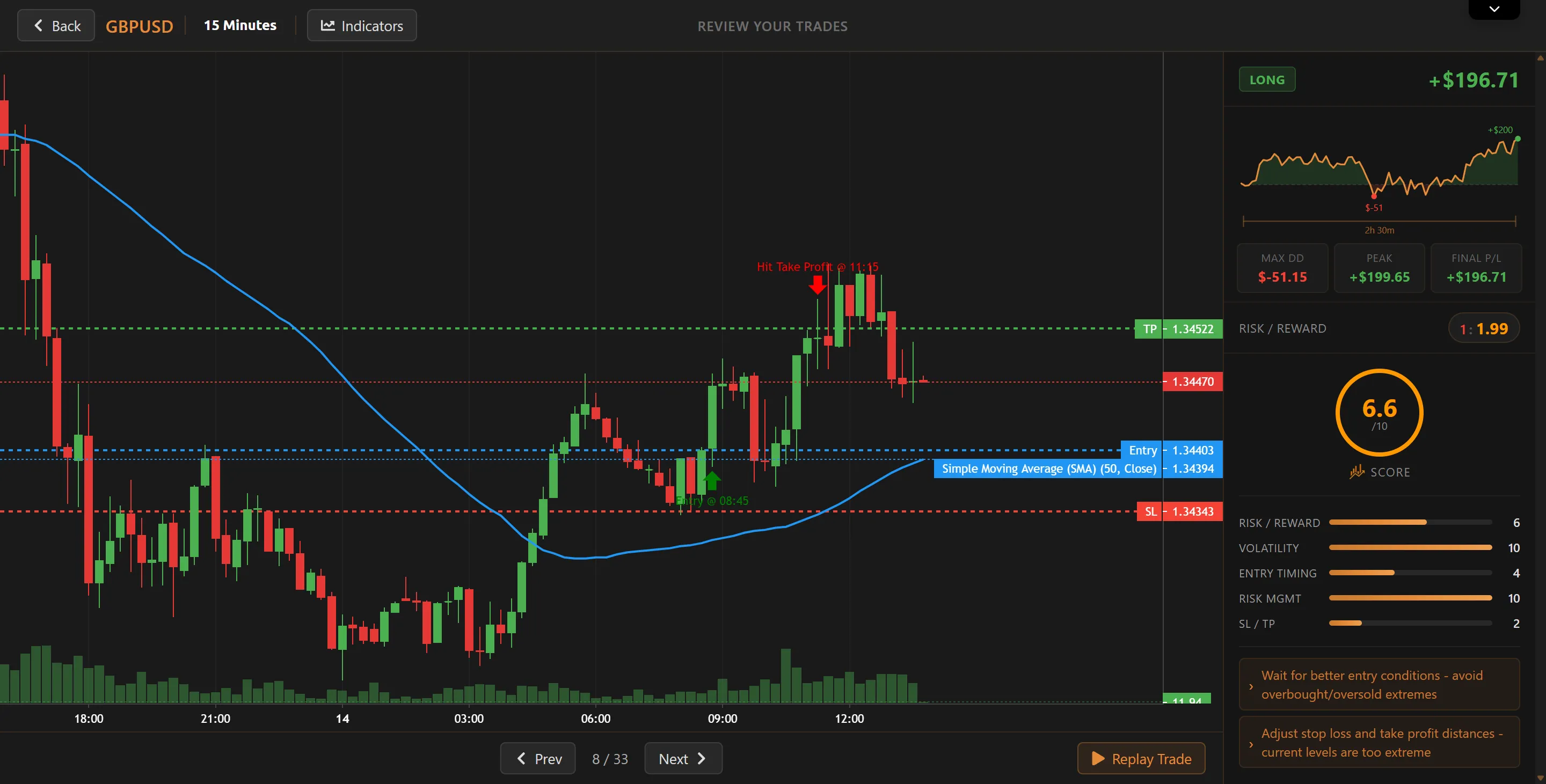
Task: Click the SL / TP score bar
Action: pyautogui.click(x=1410, y=622)
